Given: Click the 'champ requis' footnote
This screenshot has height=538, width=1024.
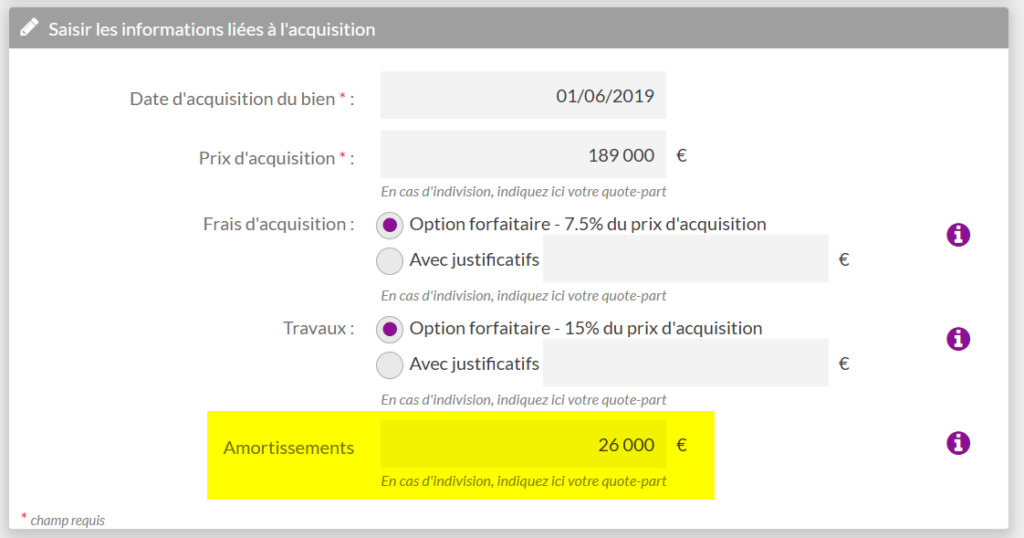Looking at the screenshot, I should [x=67, y=520].
